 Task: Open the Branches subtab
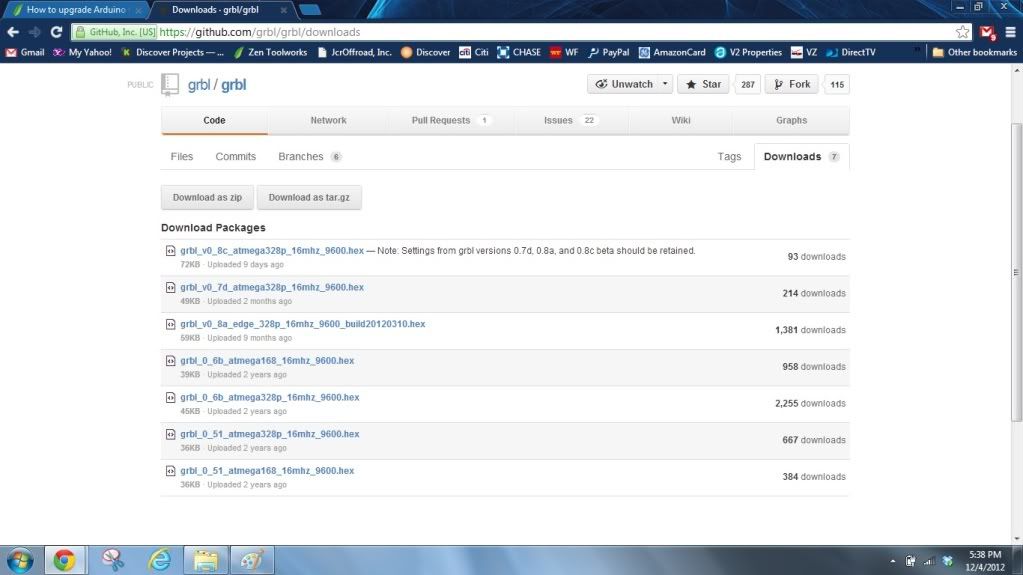coord(309,157)
